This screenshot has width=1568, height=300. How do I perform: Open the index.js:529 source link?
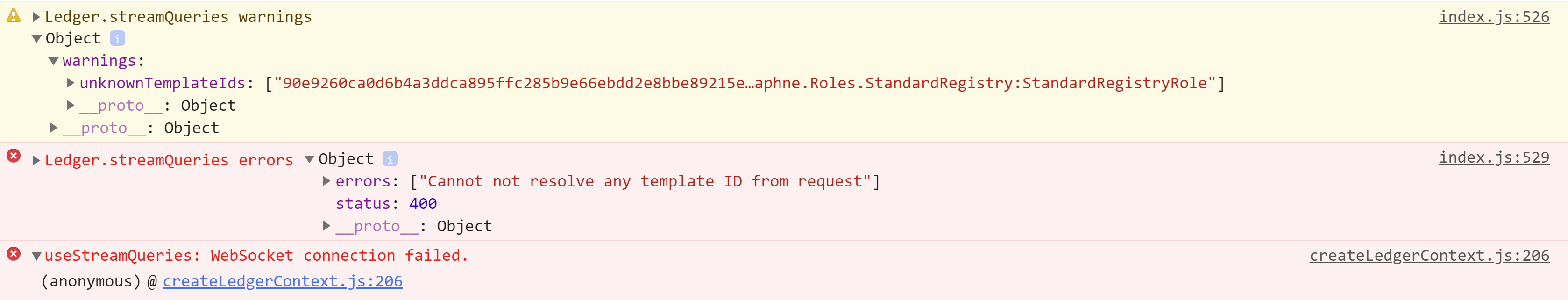click(x=1493, y=157)
